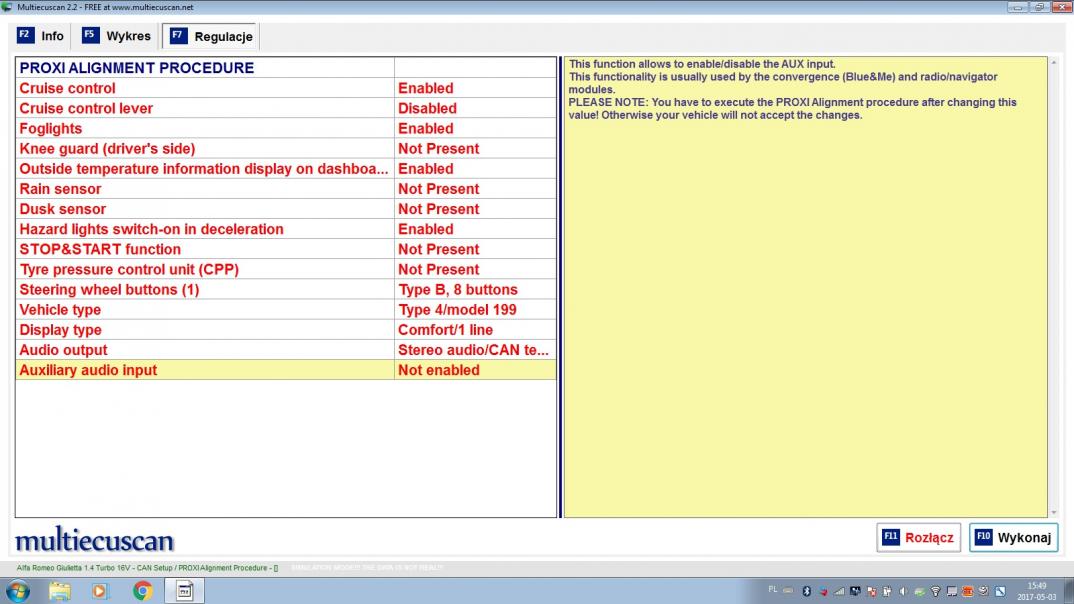The height and width of the screenshot is (604, 1074).
Task: Click the description panel scroll-up arrow
Action: point(1053,63)
